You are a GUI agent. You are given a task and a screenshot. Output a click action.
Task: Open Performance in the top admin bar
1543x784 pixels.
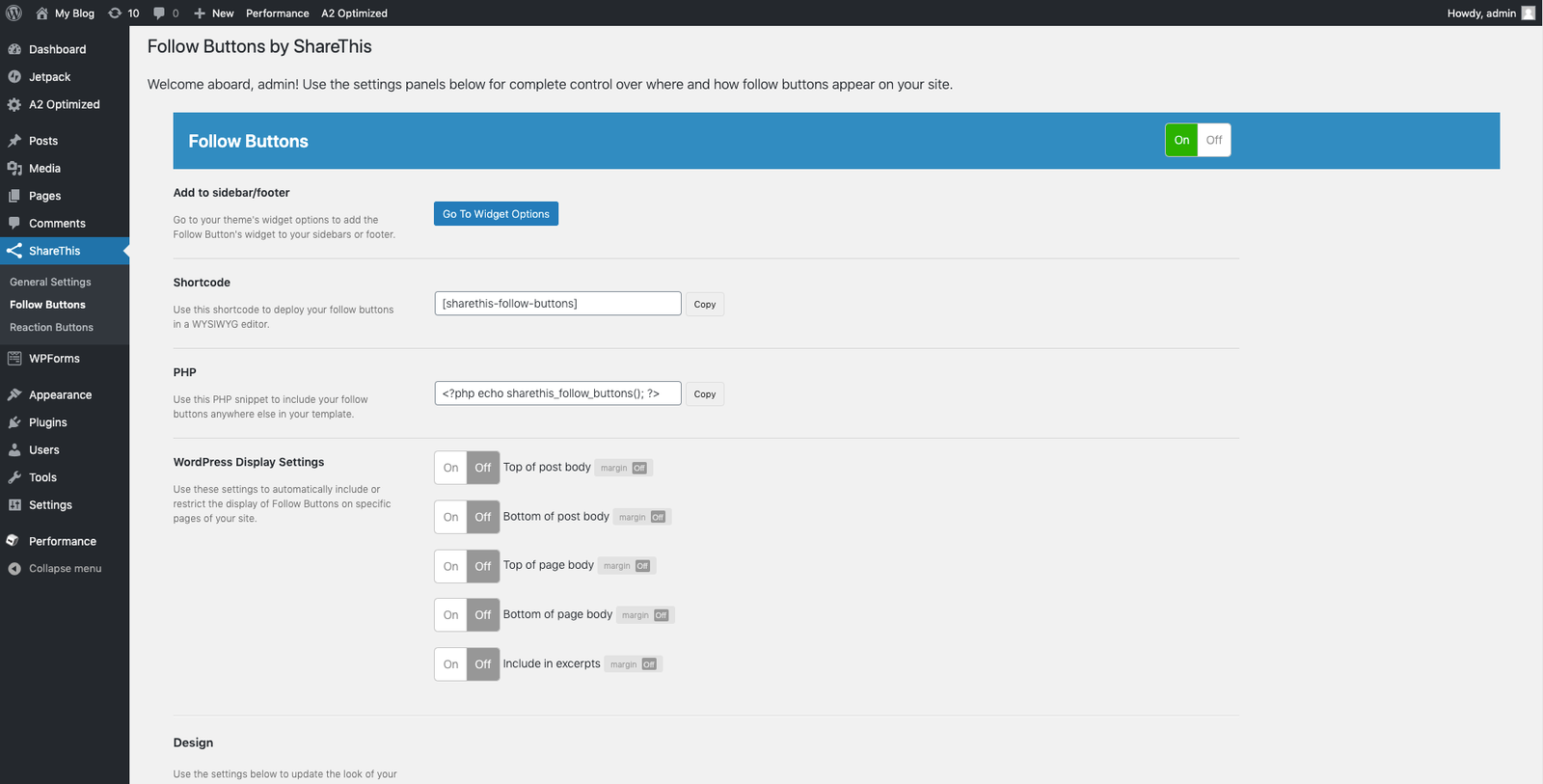coord(278,14)
